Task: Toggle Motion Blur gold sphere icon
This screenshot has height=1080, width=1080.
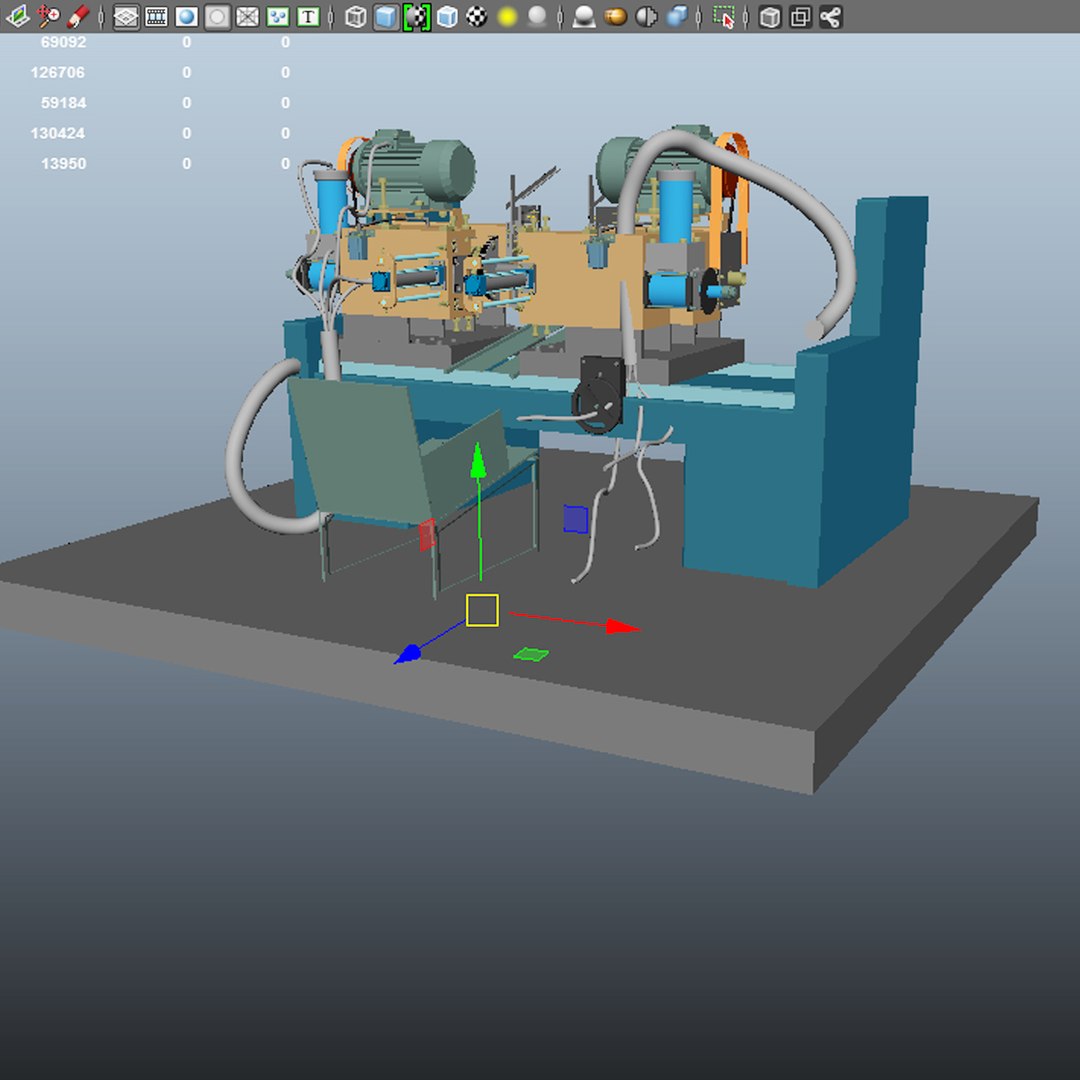Action: (x=615, y=17)
